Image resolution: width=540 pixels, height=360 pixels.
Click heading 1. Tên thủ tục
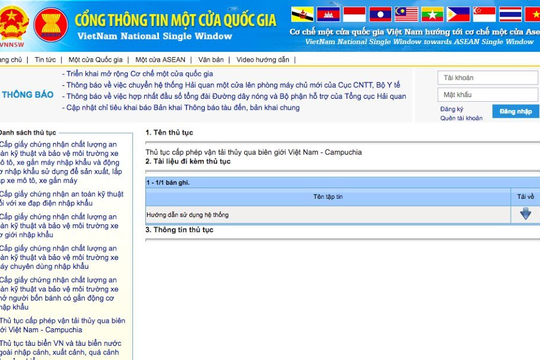[169, 133]
